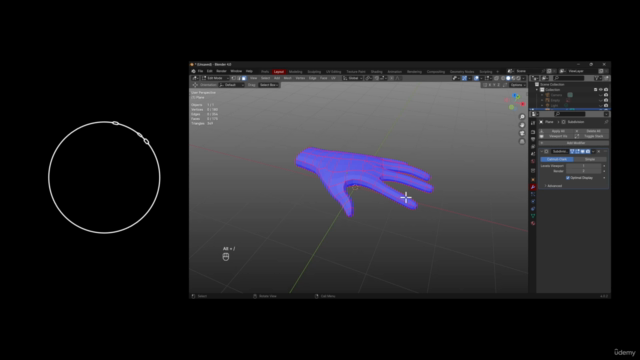Open the pivot point dropdown
640x360 pixels.
click(x=368, y=78)
